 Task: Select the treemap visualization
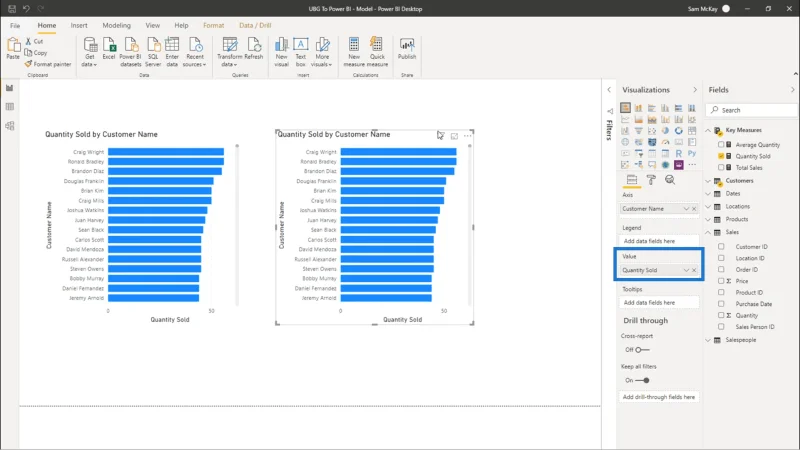click(692, 131)
